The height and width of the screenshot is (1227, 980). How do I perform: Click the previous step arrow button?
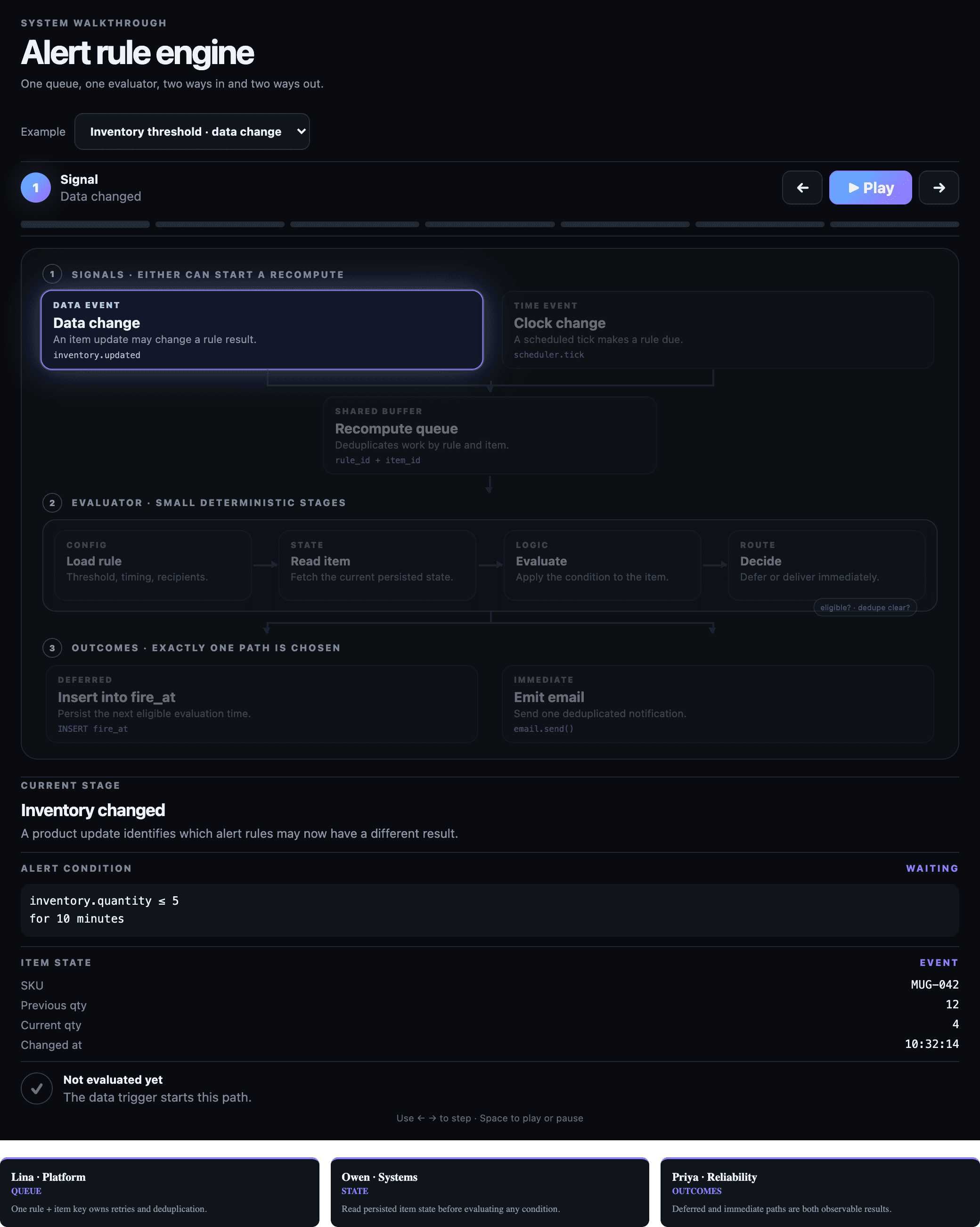click(802, 188)
